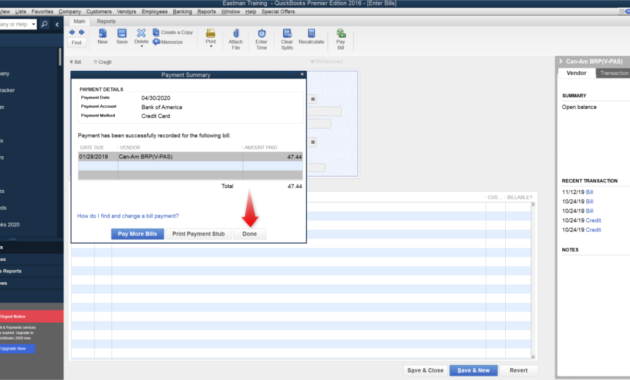630x380 pixels.
Task: Go to previous bill with left arrow
Action: pos(72,33)
